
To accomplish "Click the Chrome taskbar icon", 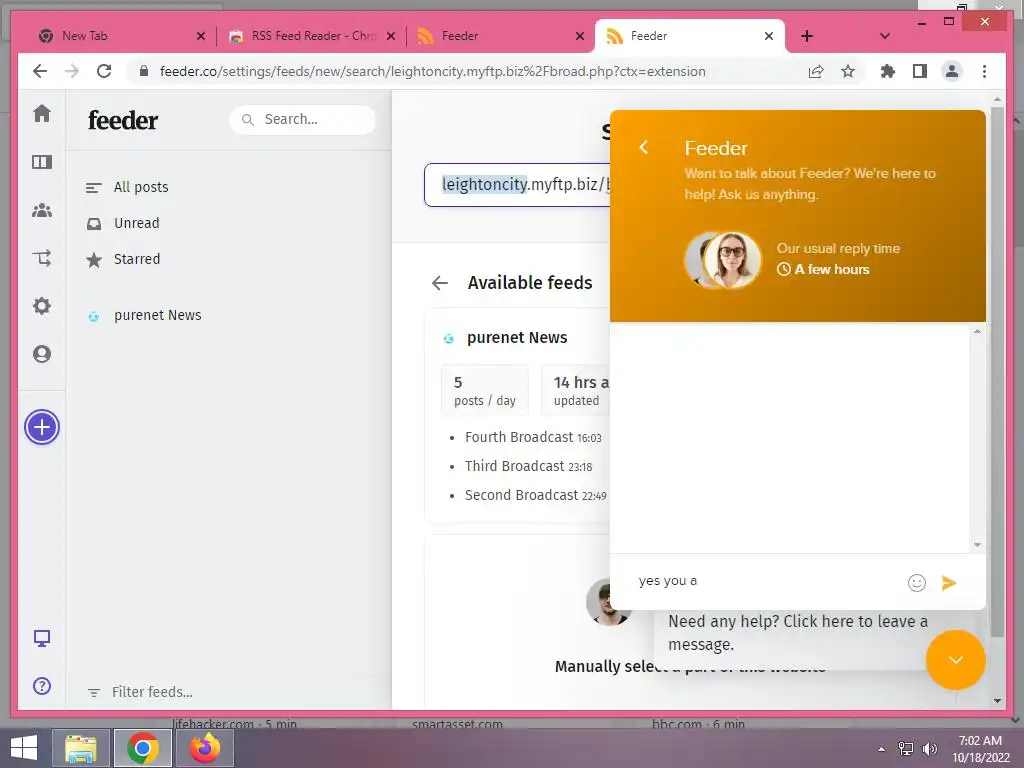I will 143,748.
